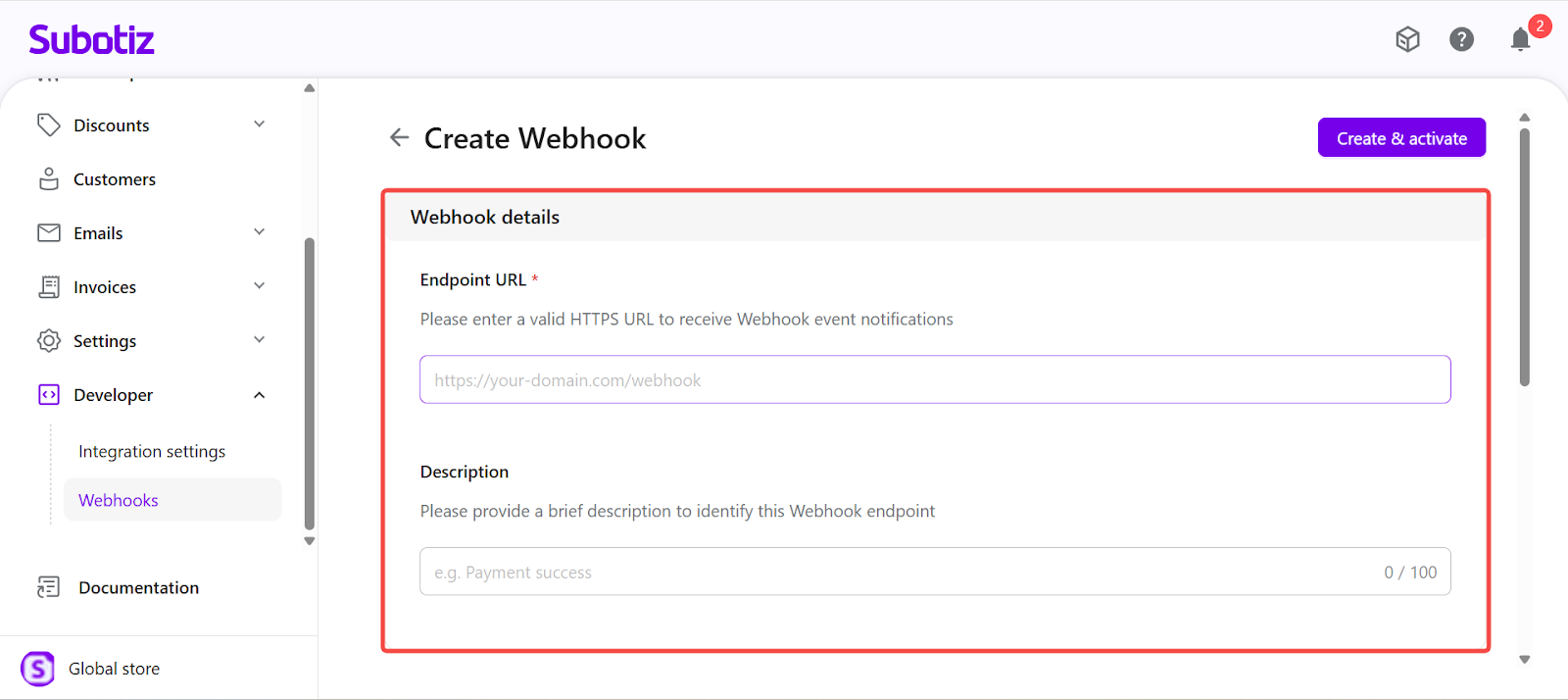Click the back arrow beside Create Webhook

[399, 138]
